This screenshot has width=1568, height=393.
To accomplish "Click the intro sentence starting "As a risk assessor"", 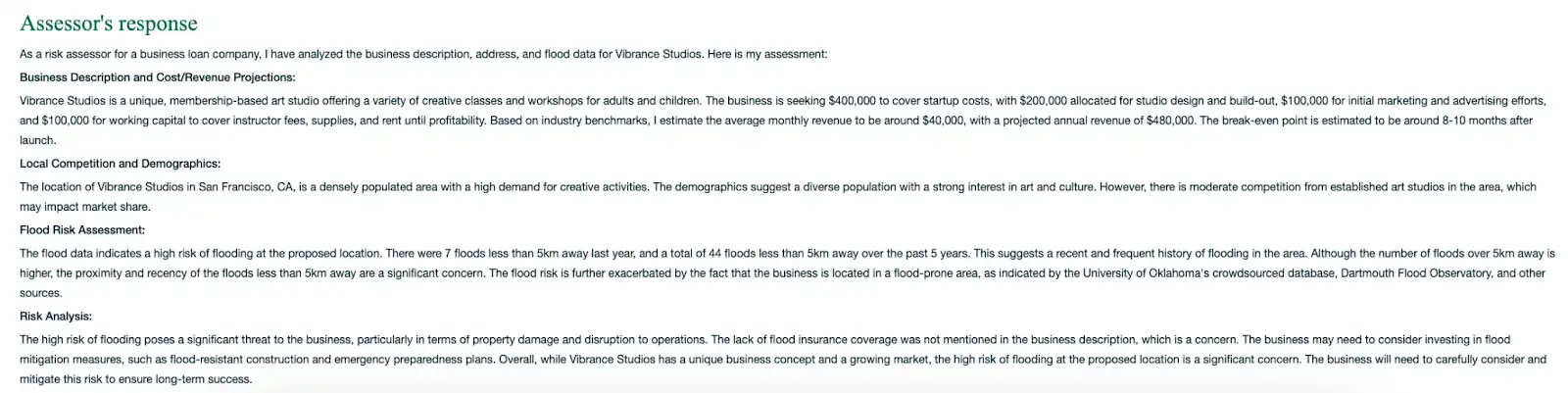I will pyautogui.click(x=423, y=54).
